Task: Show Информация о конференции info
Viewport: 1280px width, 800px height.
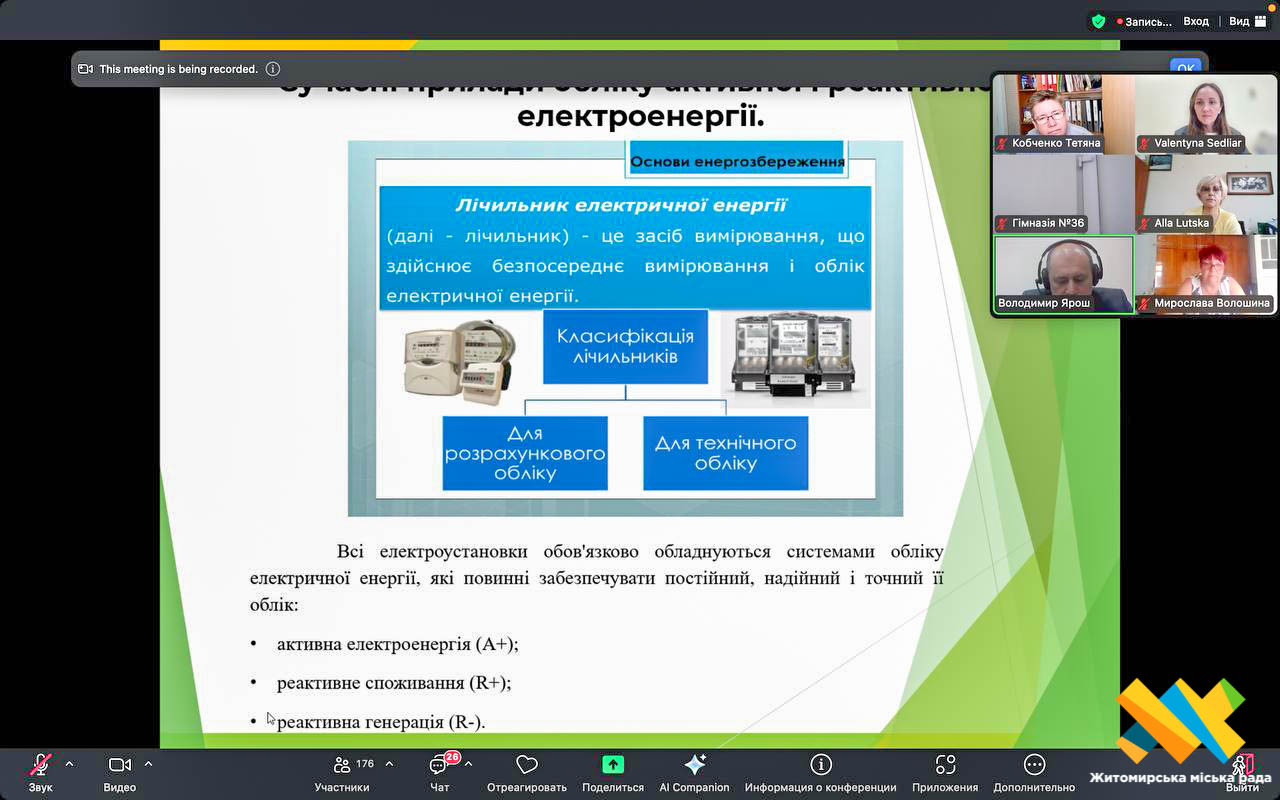Action: pyautogui.click(x=820, y=765)
